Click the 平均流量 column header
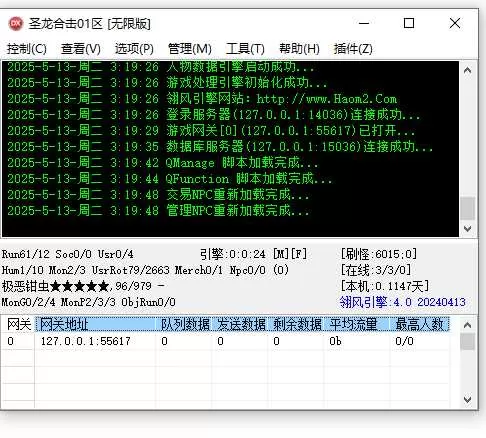The image size is (486, 438). point(356,324)
